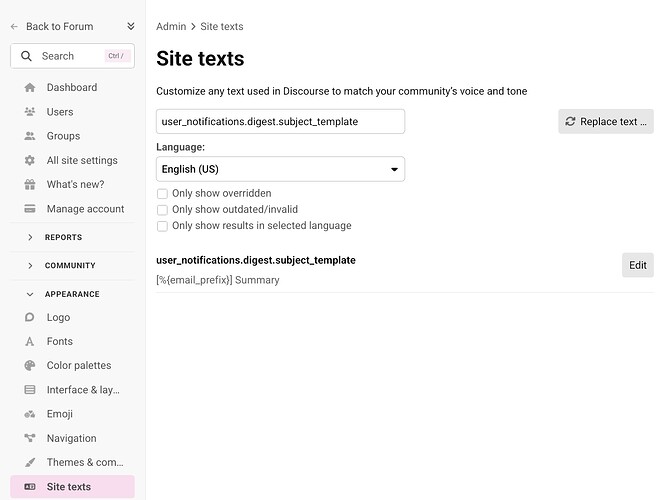Screen dimensions: 664x500
Task: Click the credit card icon for Manage account
Action: click(x=30, y=209)
